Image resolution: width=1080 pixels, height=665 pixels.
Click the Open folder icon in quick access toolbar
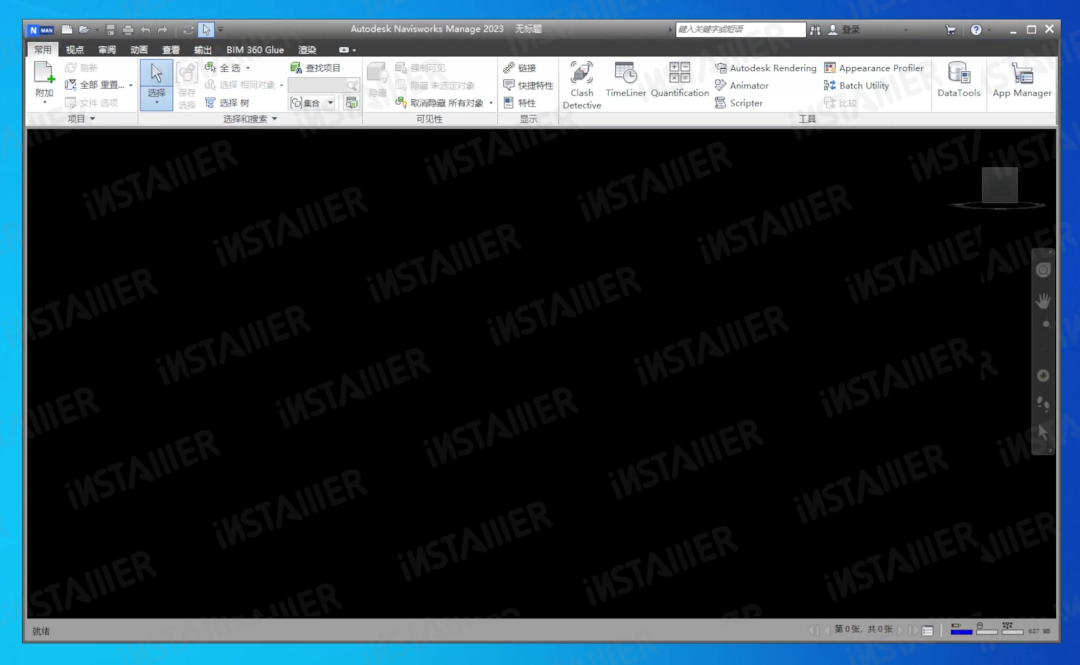click(83, 30)
